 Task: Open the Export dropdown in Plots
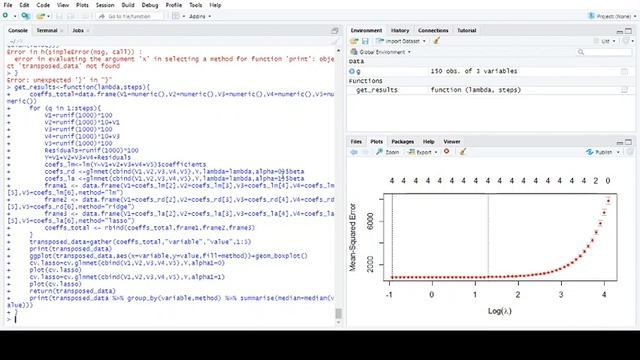click(422, 152)
